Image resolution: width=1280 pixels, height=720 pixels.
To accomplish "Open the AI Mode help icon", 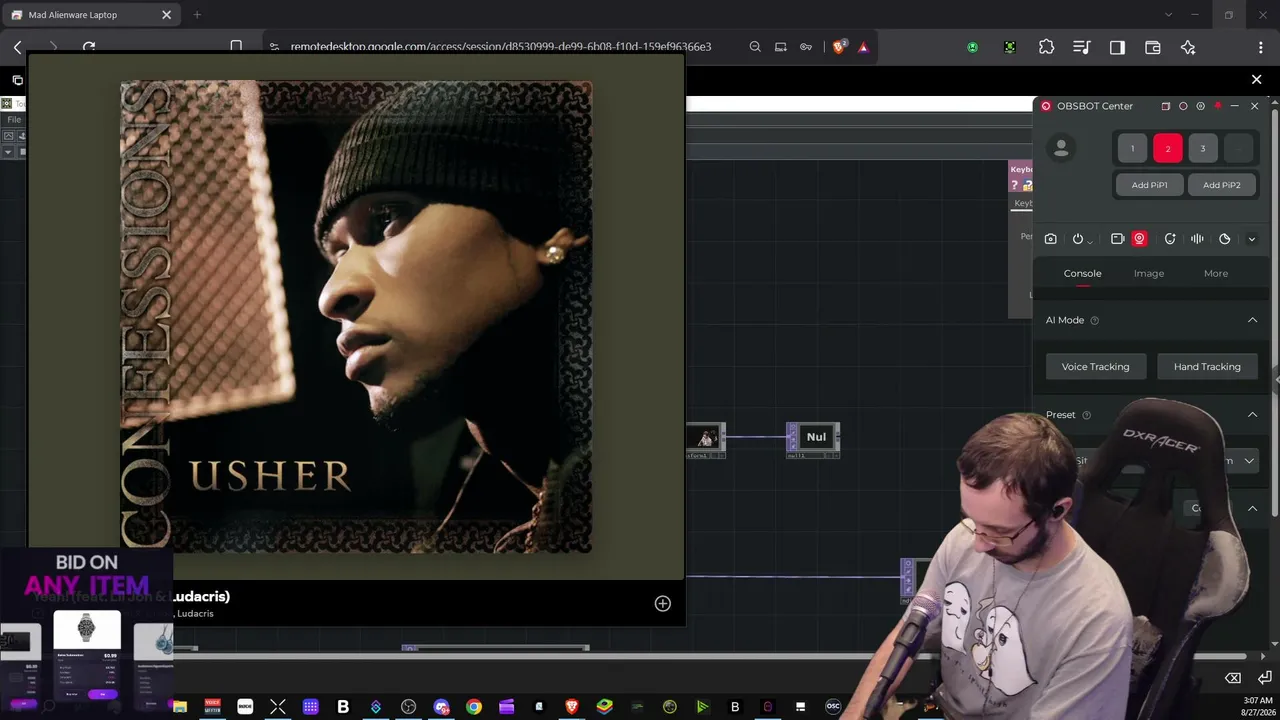I will tap(1094, 321).
